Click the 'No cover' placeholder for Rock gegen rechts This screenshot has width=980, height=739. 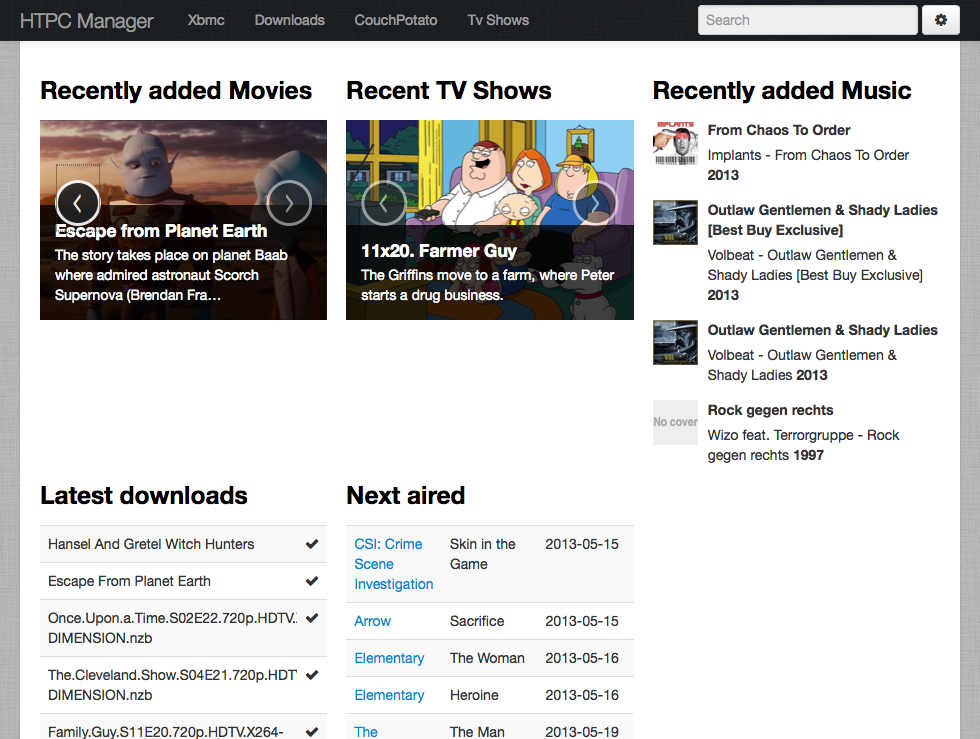675,423
